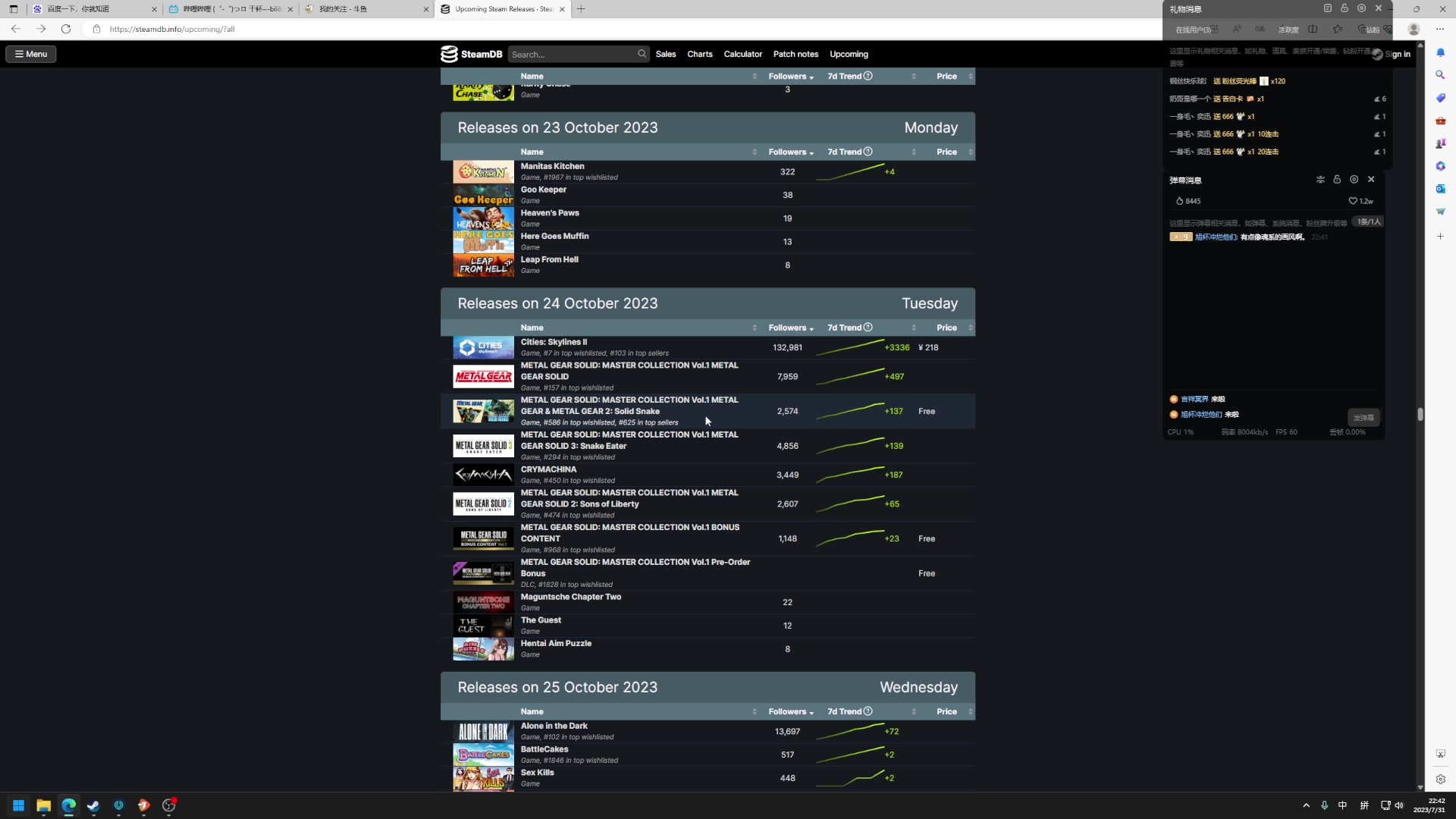Click the SteamDB logo

click(471, 54)
